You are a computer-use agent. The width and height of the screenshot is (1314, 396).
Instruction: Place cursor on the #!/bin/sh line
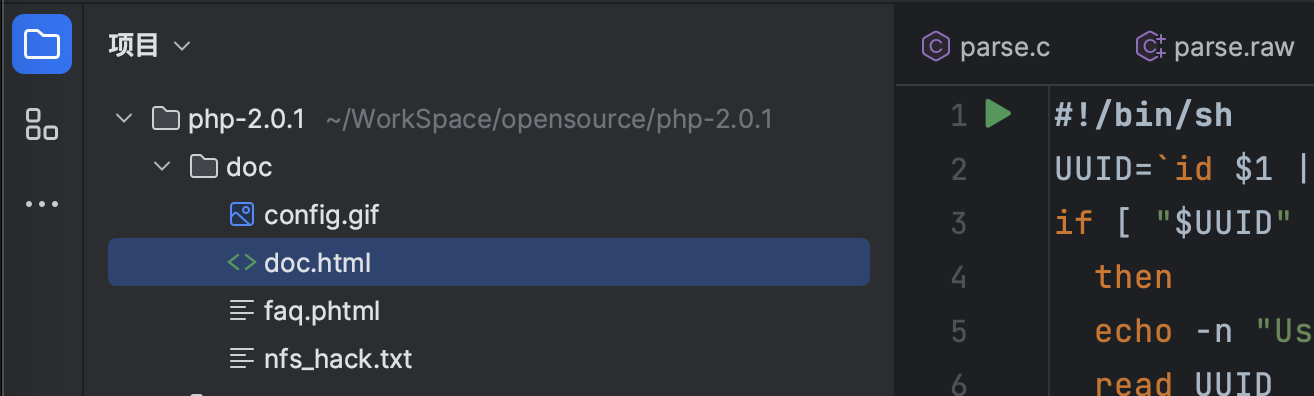(1144, 115)
